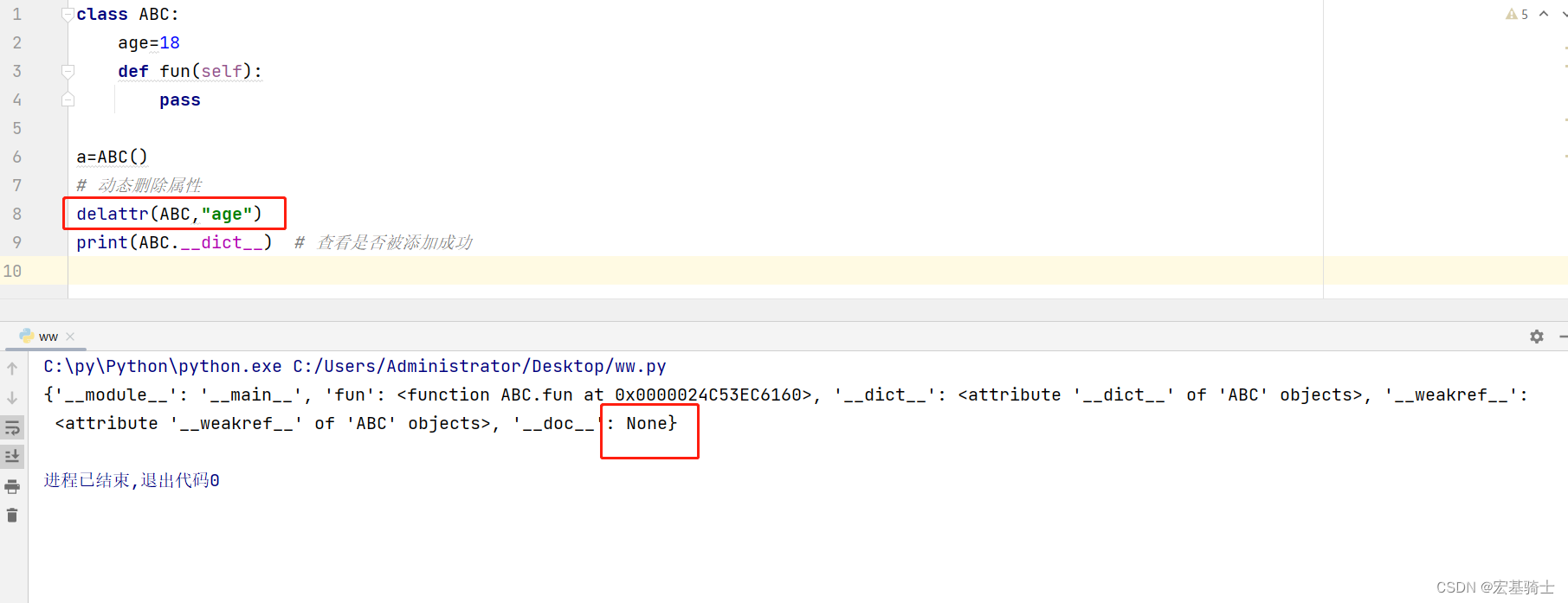1568x603 pixels.
Task: Click the scroll down arrow in run console
Action: coord(12,398)
